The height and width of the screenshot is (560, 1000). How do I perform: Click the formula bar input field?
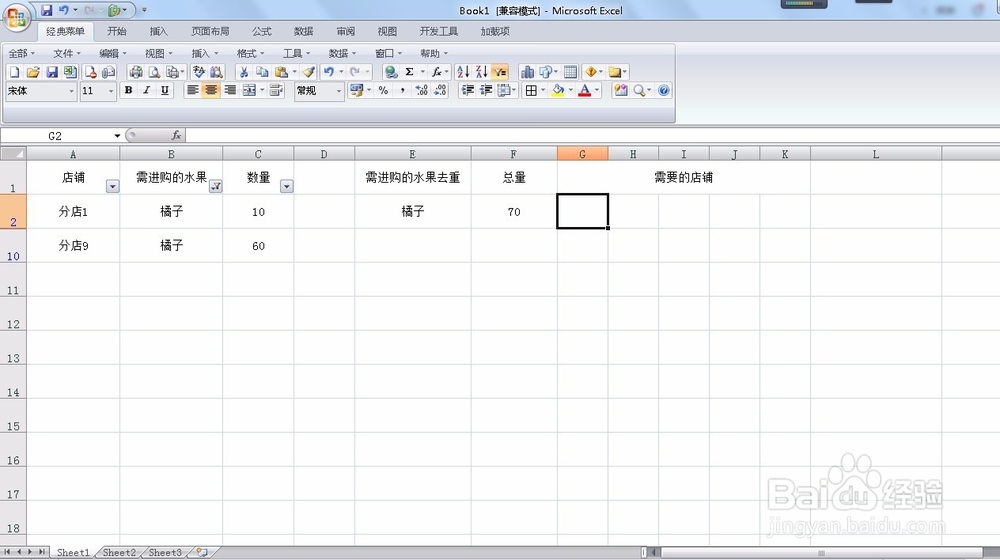coord(592,135)
